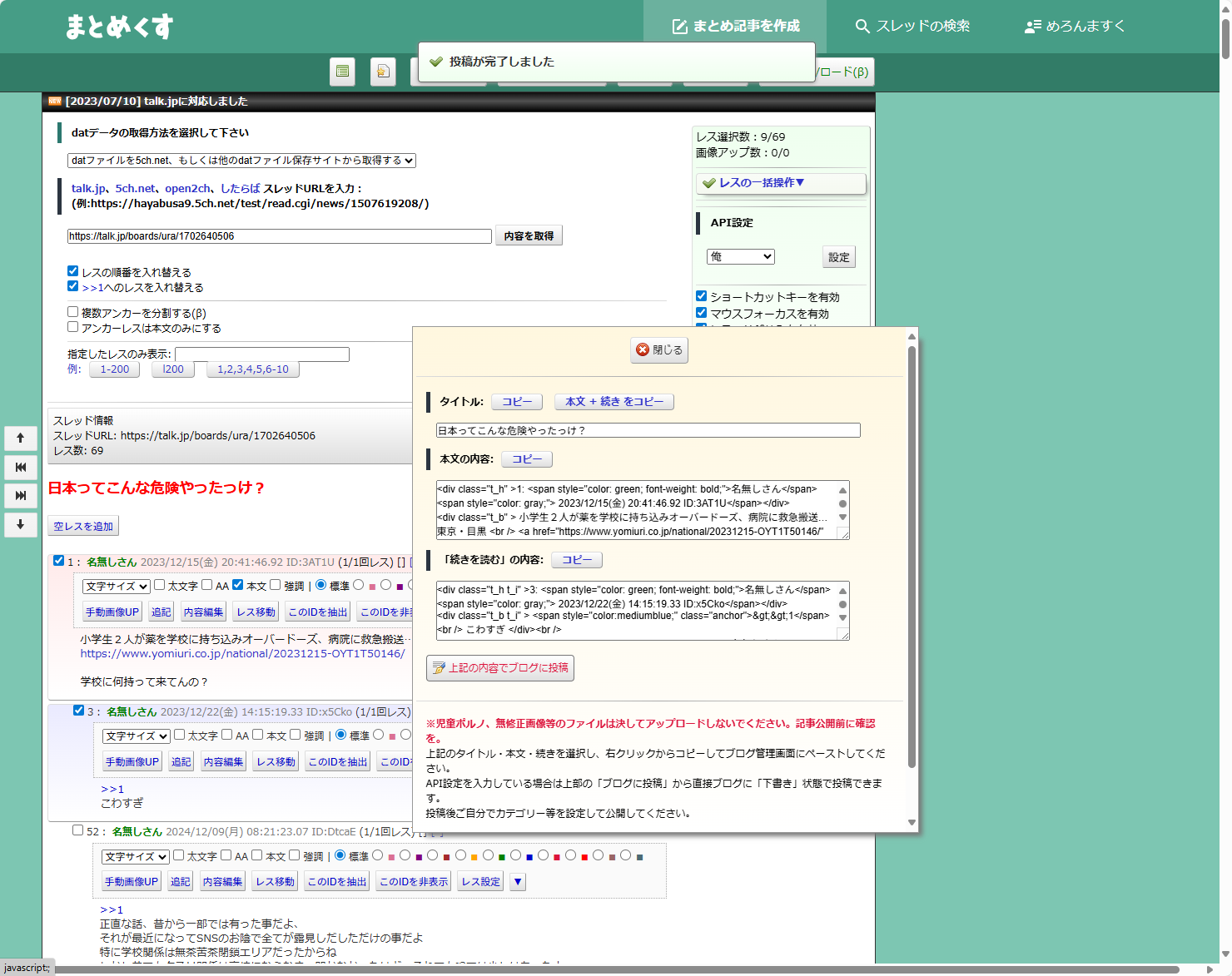Screen dimensions: 1232x976
Task: Expand blue triangle on response 52
Action: (x=518, y=882)
